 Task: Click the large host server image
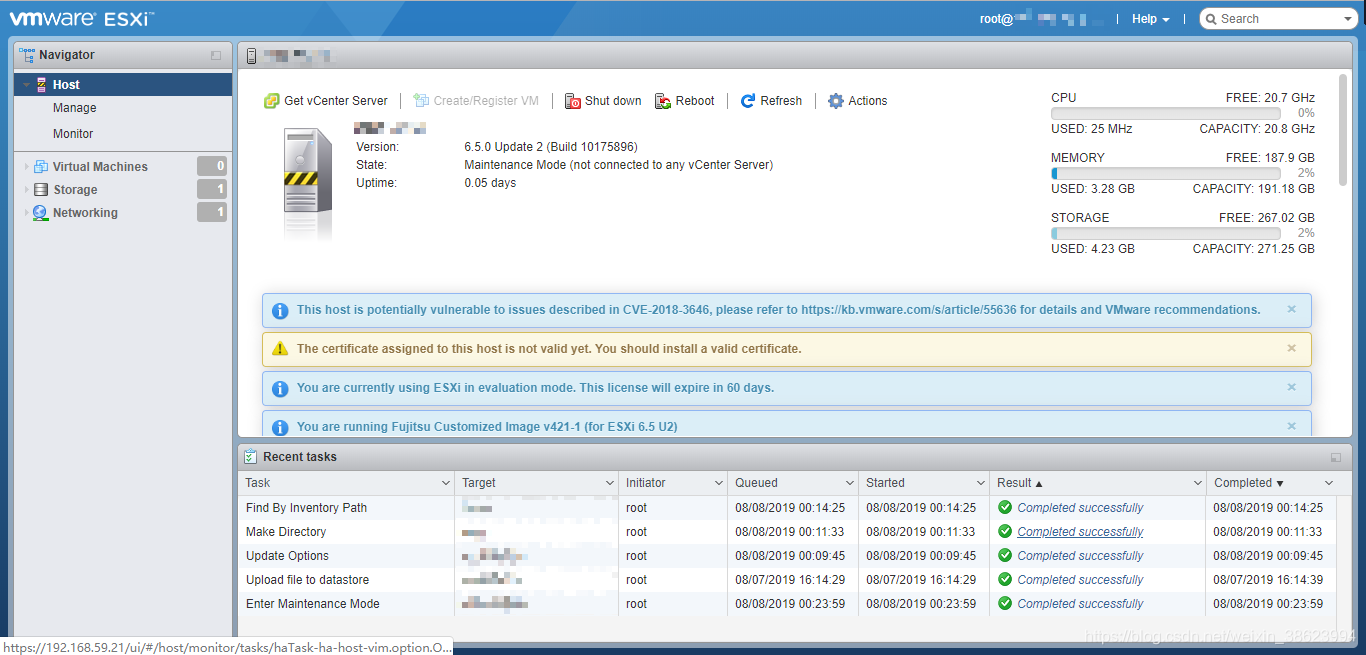click(x=307, y=182)
